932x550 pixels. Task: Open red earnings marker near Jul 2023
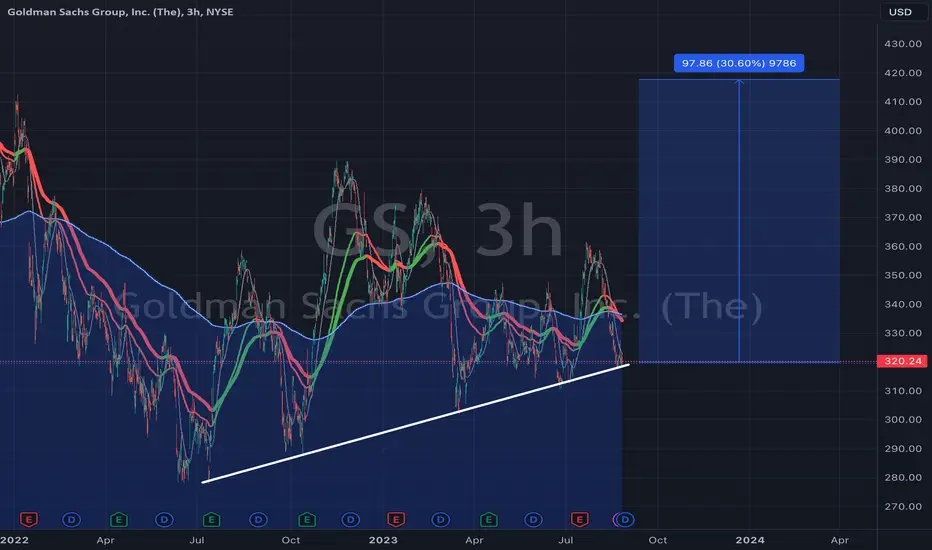(x=580, y=520)
